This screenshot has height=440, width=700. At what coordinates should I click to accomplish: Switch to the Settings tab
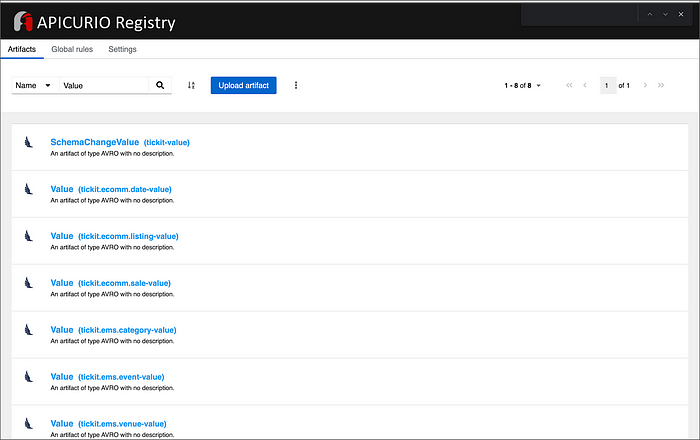[122, 49]
